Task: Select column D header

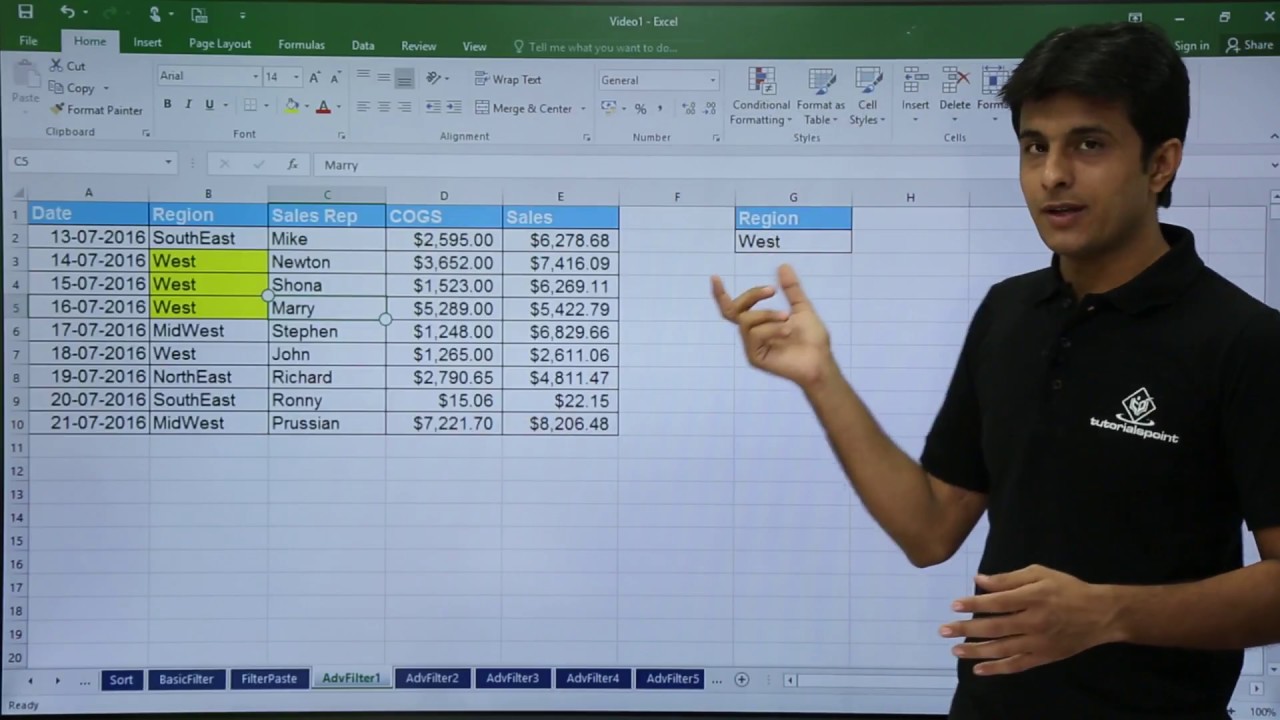Action: pos(444,196)
